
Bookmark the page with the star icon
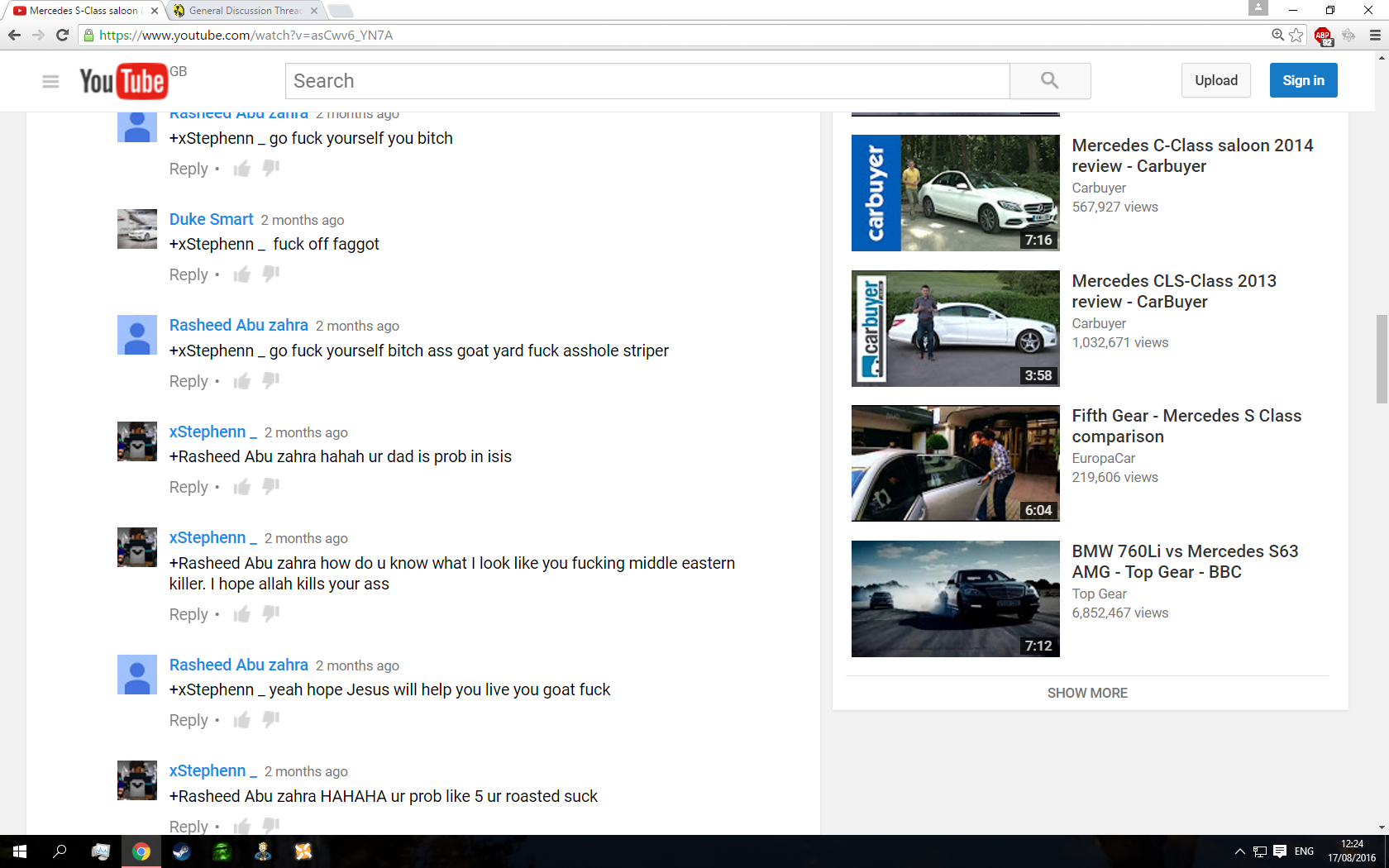pos(1296,35)
